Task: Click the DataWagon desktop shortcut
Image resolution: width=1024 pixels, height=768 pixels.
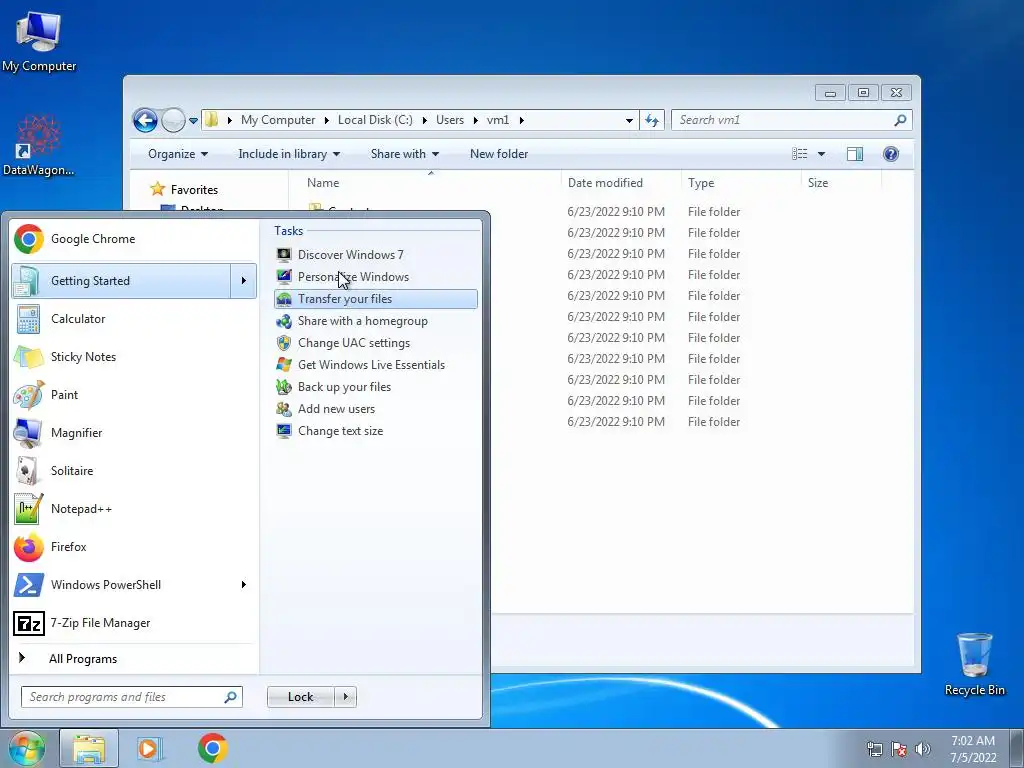Action: point(38,146)
